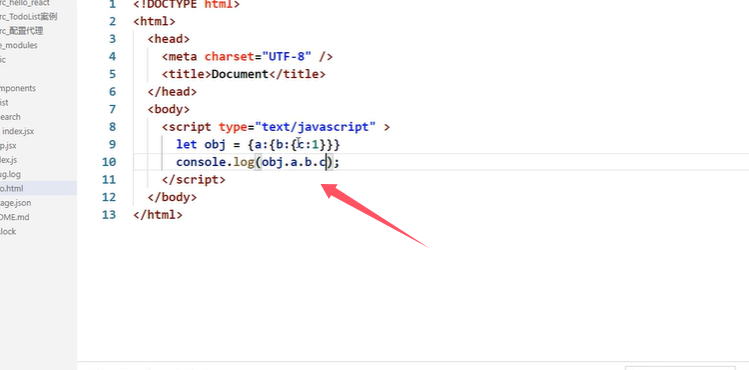Click the opening <head> tag on line 3
The width and height of the screenshot is (749, 370).
click(x=169, y=39)
